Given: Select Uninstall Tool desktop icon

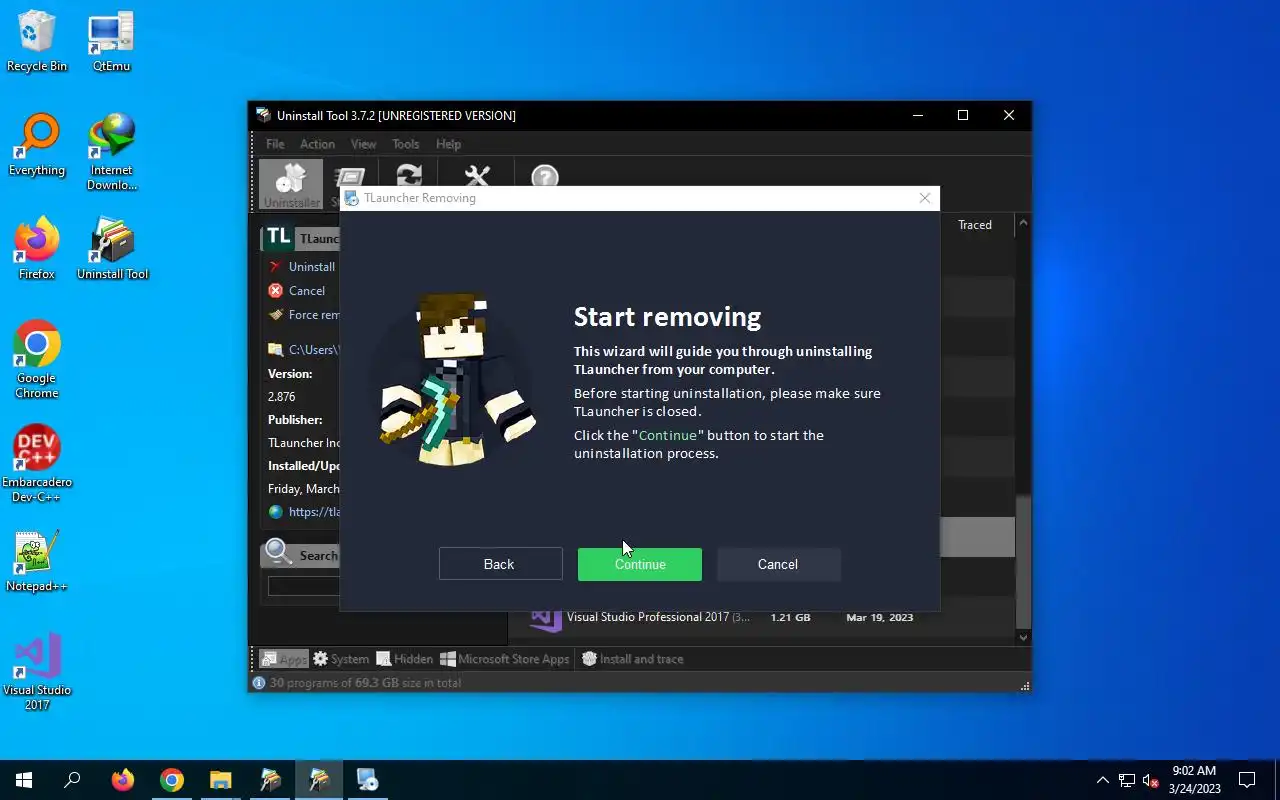Looking at the screenshot, I should [x=111, y=250].
